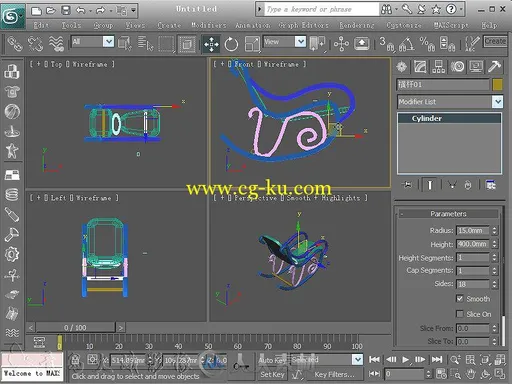Click the Play Animation button
Image resolution: width=512 pixels, height=384 pixels.
tap(405, 360)
